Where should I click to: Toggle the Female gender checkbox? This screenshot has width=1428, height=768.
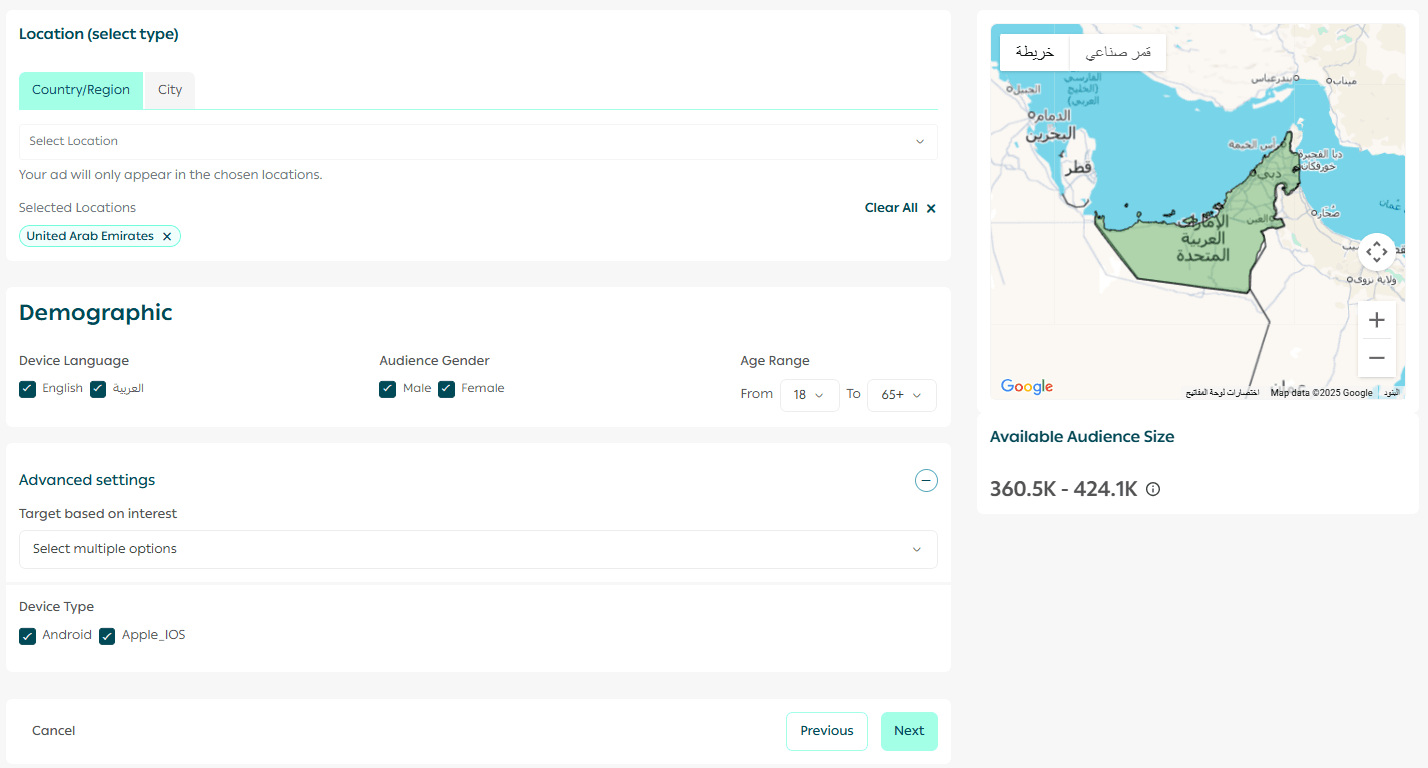tap(447, 389)
